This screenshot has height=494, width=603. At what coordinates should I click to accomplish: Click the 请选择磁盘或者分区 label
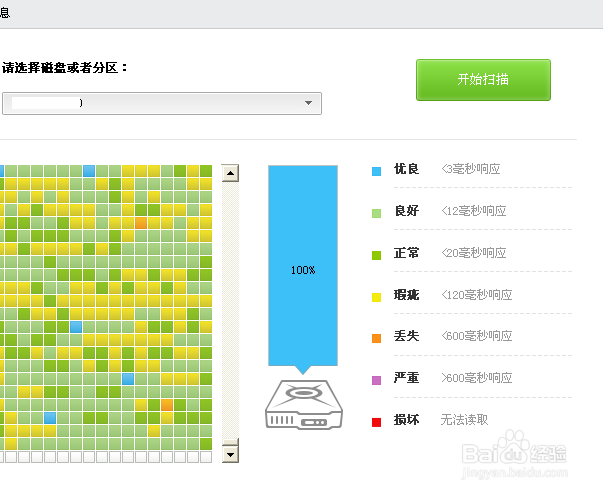click(x=65, y=68)
